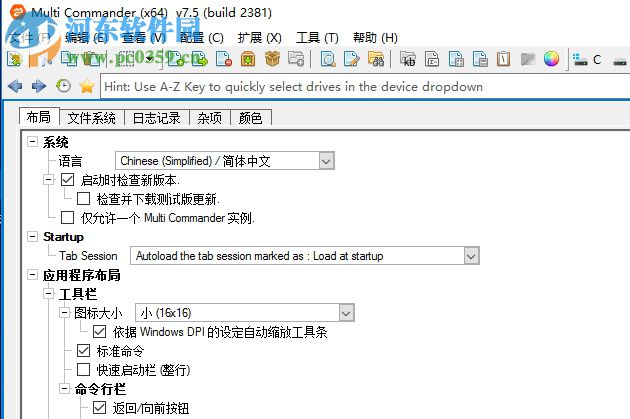
Task: Click the document icon with plus grid
Action: click(456, 59)
